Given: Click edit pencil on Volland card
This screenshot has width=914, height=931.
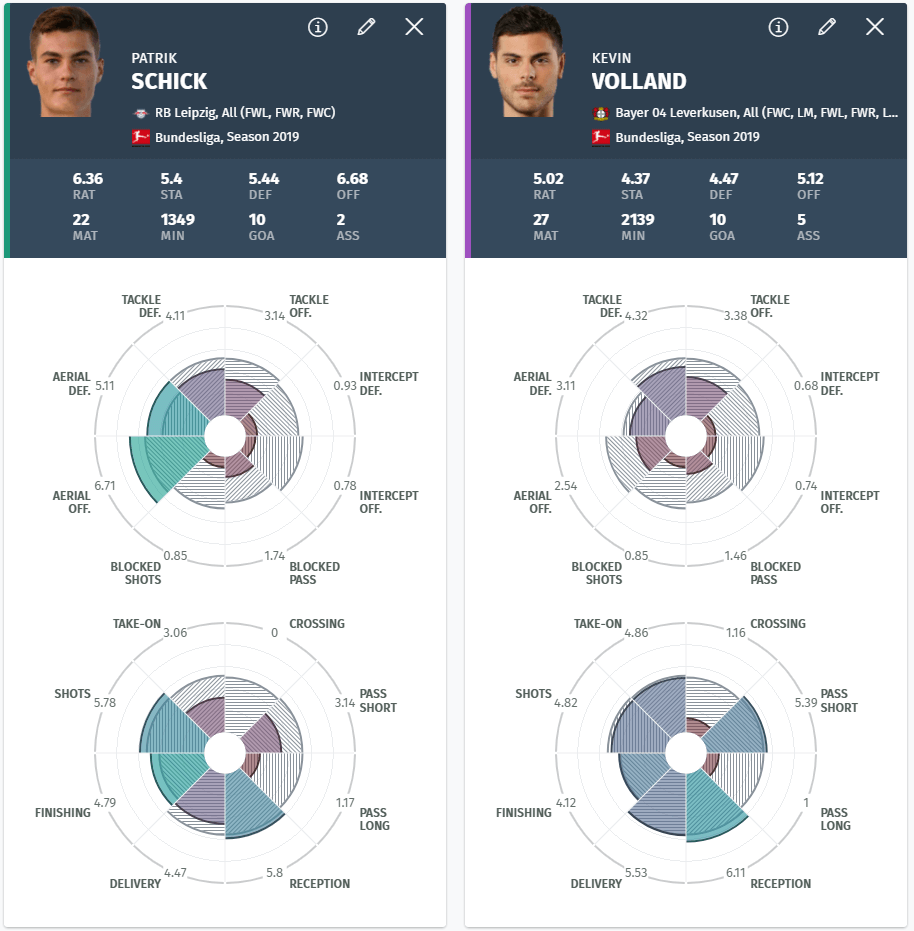Looking at the screenshot, I should click(x=827, y=27).
